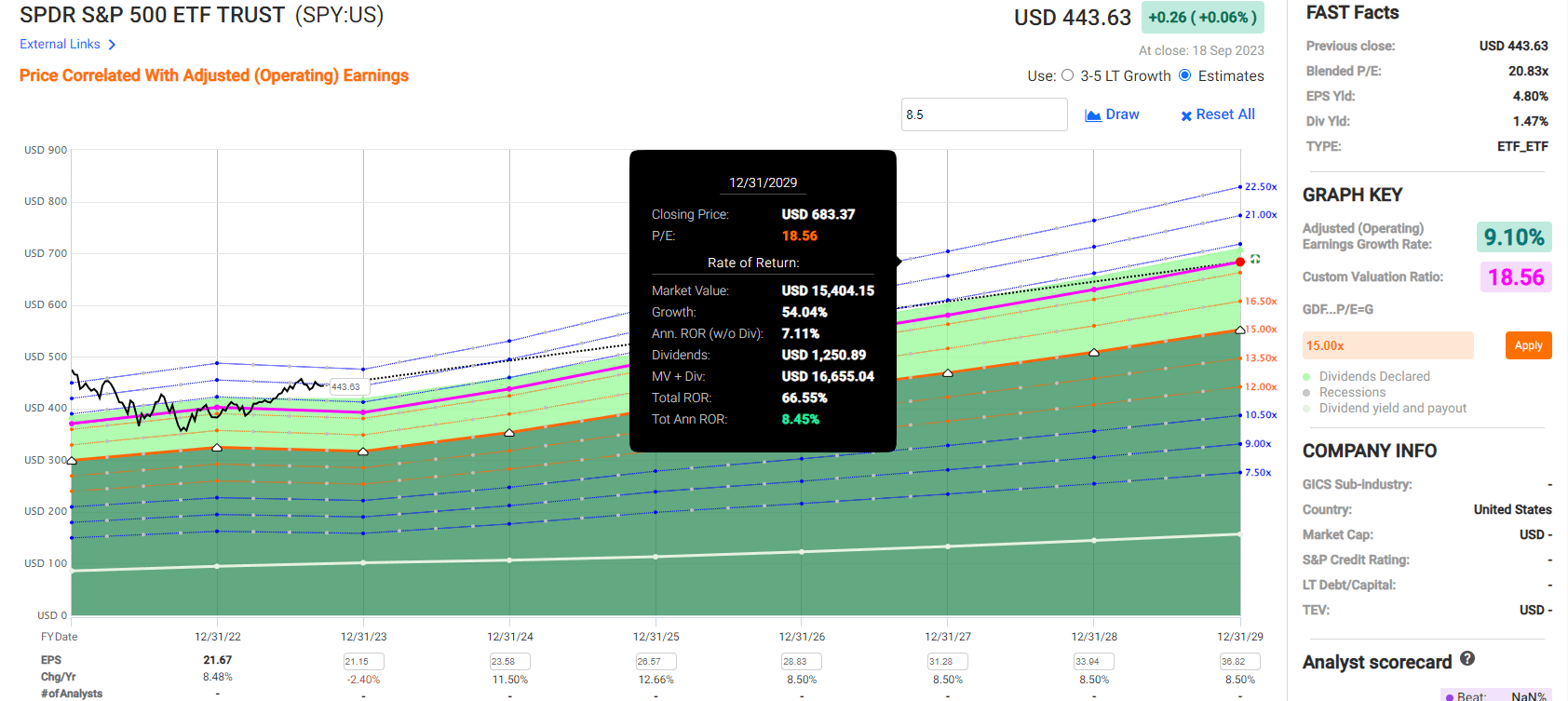Click the 16.50x P/E line label

1261,302
